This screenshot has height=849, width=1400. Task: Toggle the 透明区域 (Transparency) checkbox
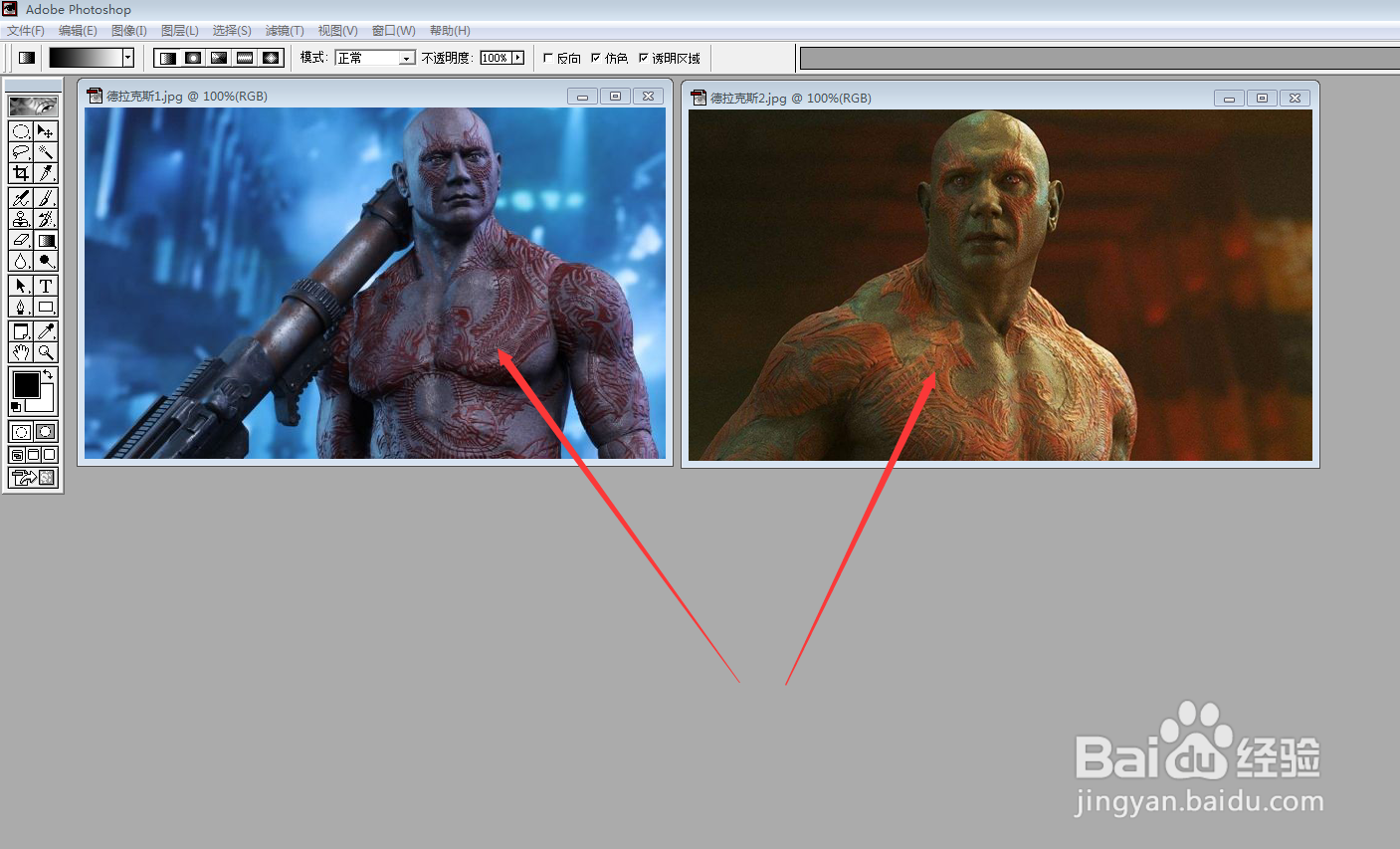644,58
